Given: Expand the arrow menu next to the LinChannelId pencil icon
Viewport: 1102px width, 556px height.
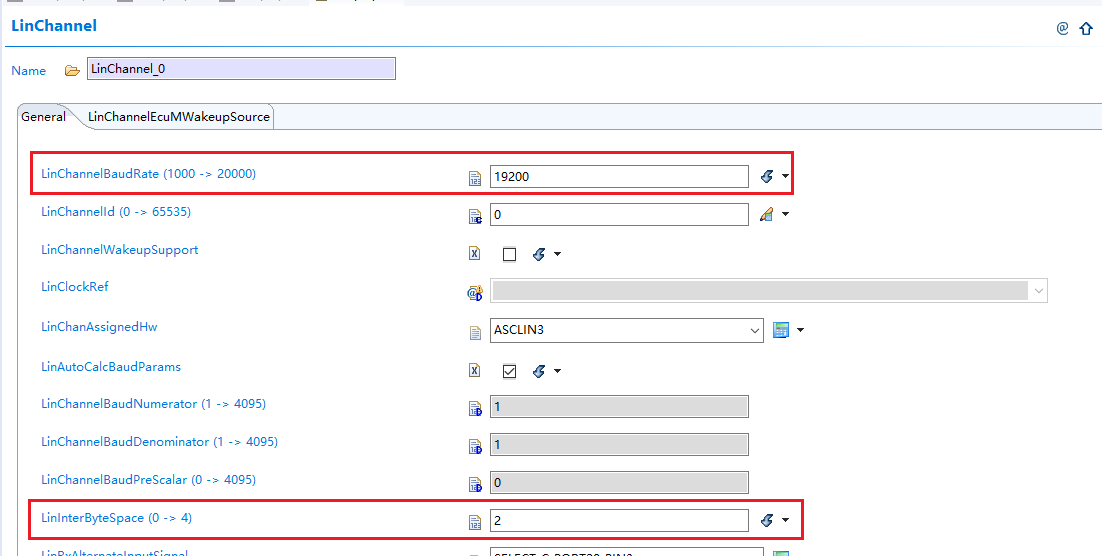Looking at the screenshot, I should point(786,214).
